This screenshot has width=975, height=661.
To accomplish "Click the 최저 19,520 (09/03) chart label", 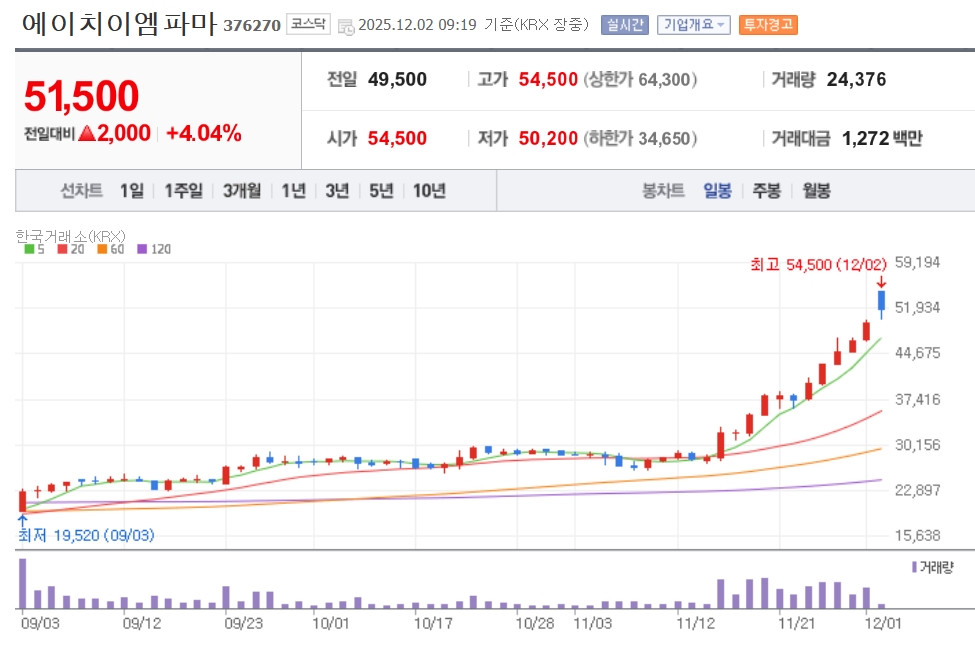I will coord(86,535).
